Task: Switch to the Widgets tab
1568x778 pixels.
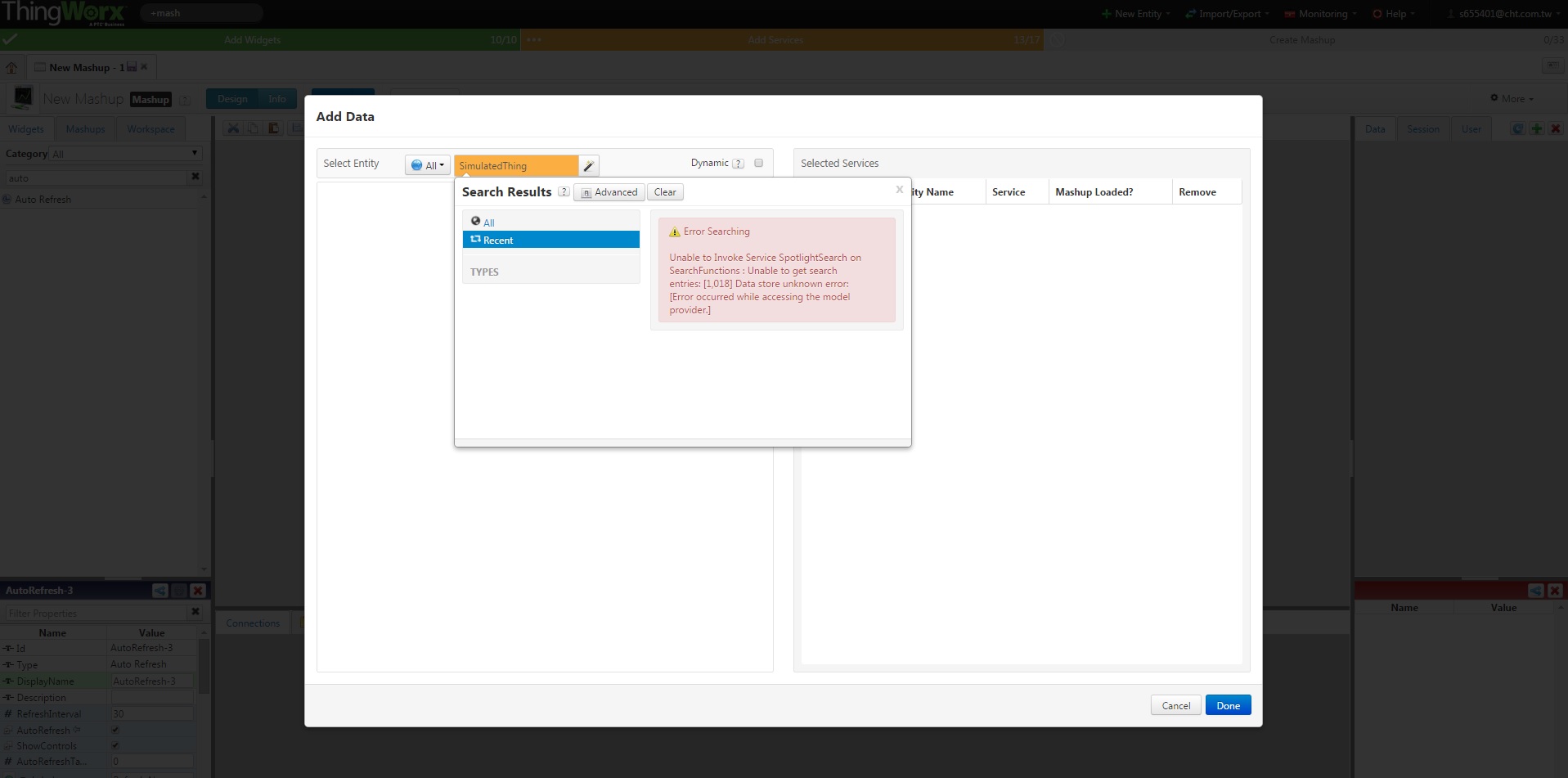Action: pyautogui.click(x=26, y=129)
